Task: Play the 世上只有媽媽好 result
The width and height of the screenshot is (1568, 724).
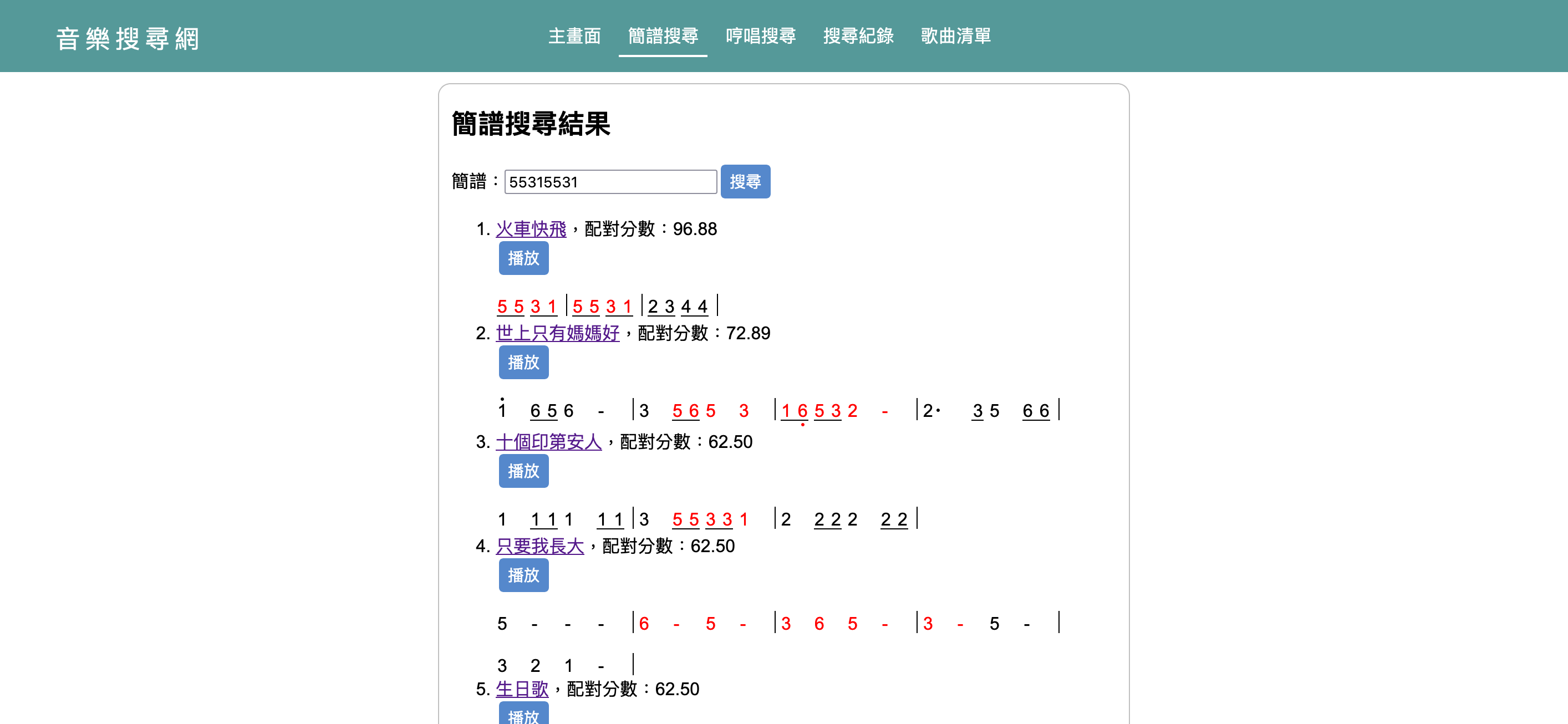Action: click(523, 363)
